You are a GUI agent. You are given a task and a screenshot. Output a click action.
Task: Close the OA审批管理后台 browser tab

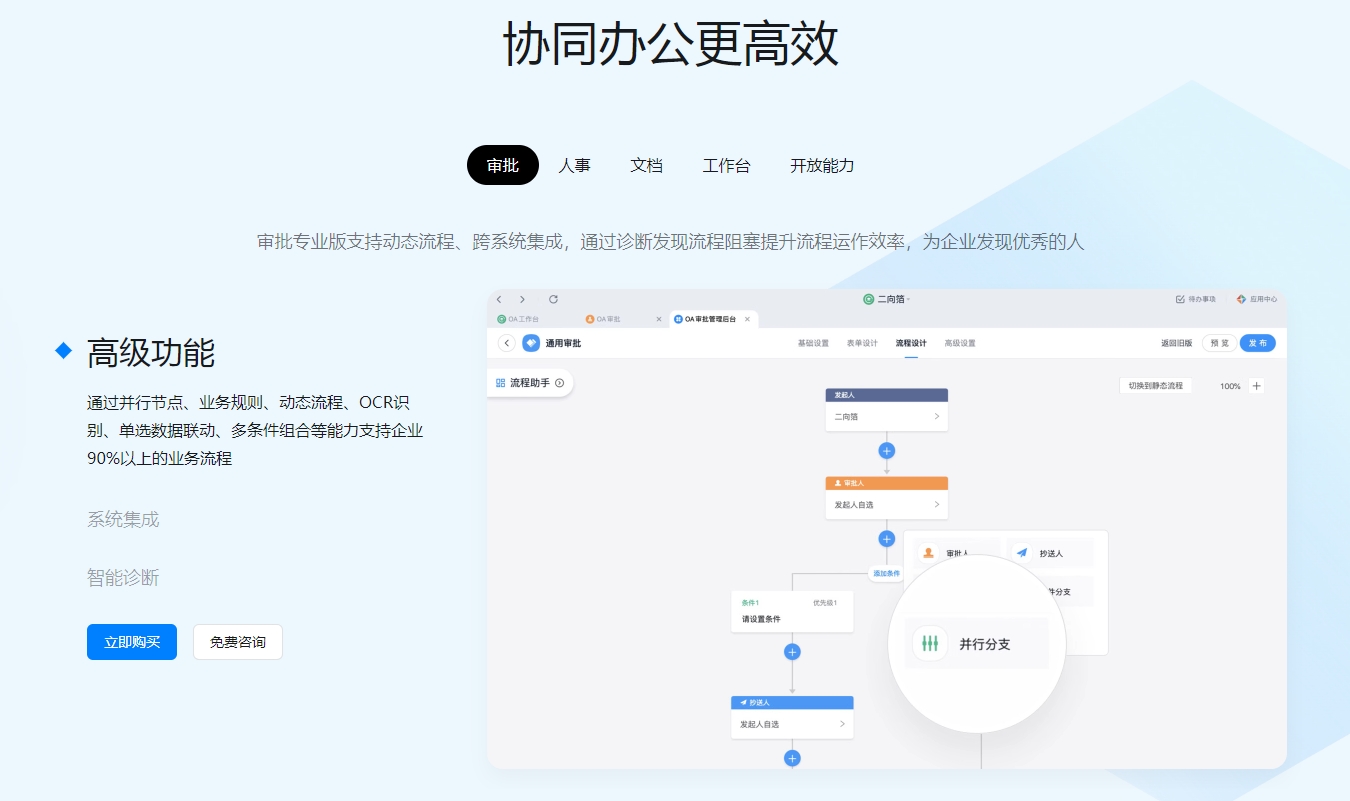click(747, 319)
